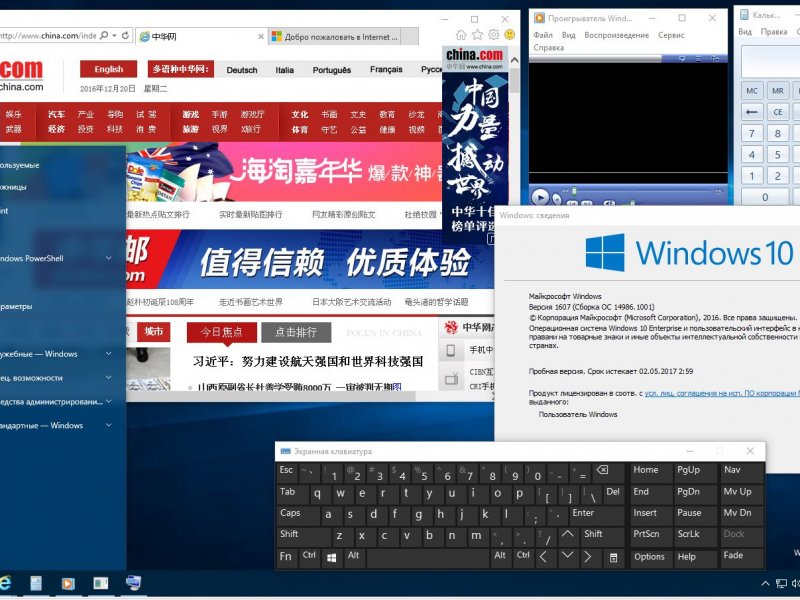Open Internet Explorer favorites star
Image resolution: width=800 pixels, height=600 pixels.
pos(478,35)
